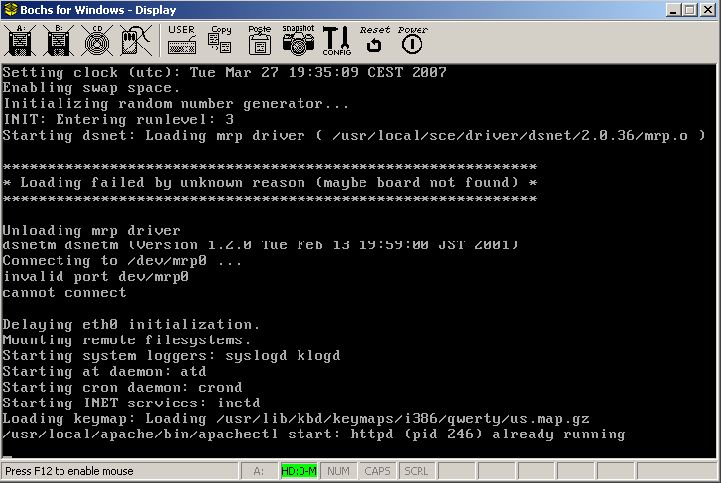This screenshot has width=721, height=483.
Task: Click the 'dsnetm dsnetm (Version 1.2.0' line
Action: (x=261, y=245)
